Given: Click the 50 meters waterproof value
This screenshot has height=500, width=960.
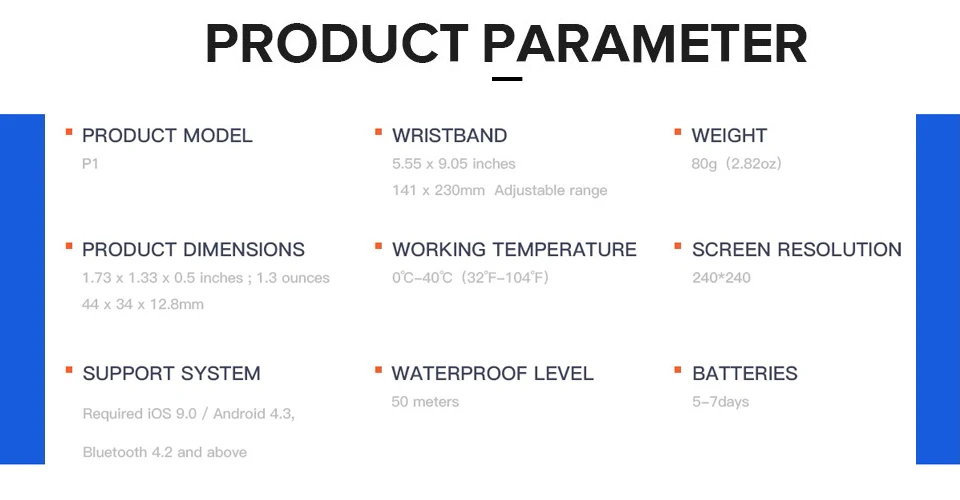Looking at the screenshot, I should point(425,402).
